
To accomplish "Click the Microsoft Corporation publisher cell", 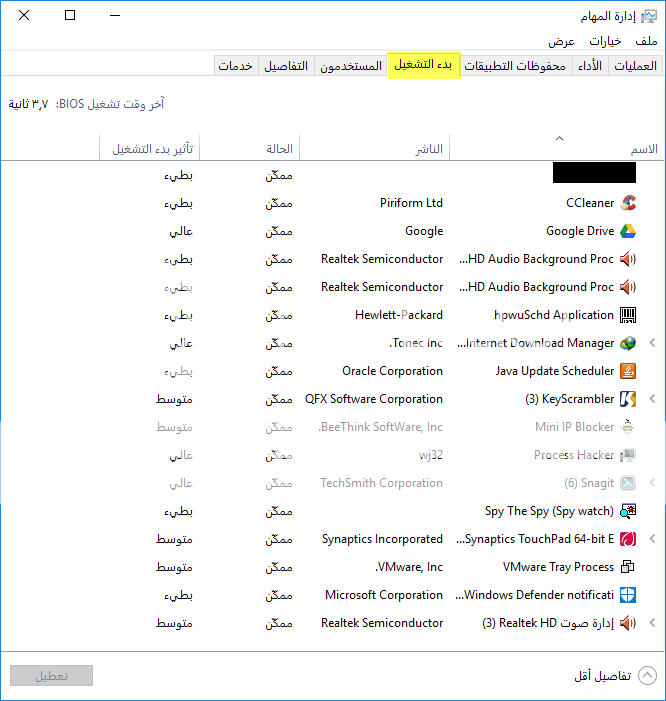I will tap(384, 595).
